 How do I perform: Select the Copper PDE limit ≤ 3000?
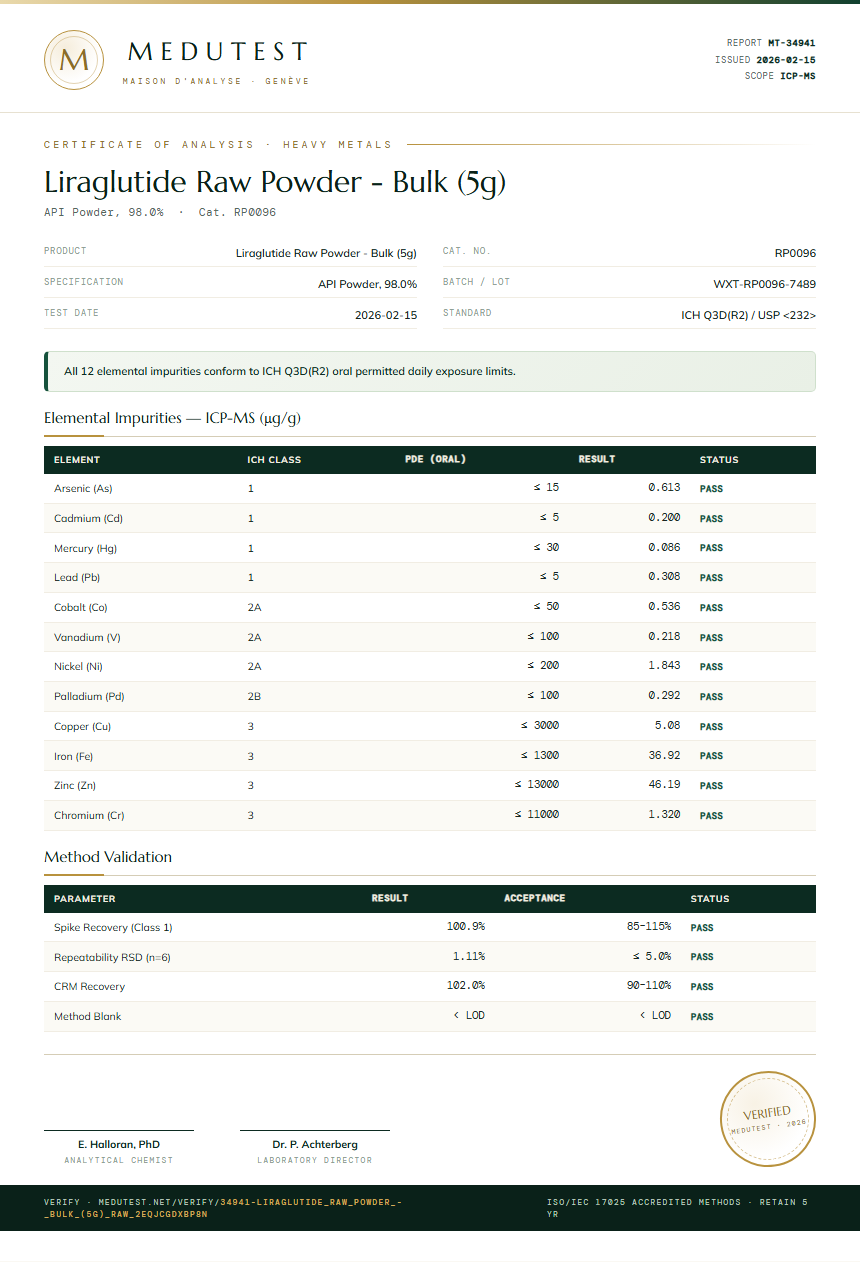click(540, 726)
